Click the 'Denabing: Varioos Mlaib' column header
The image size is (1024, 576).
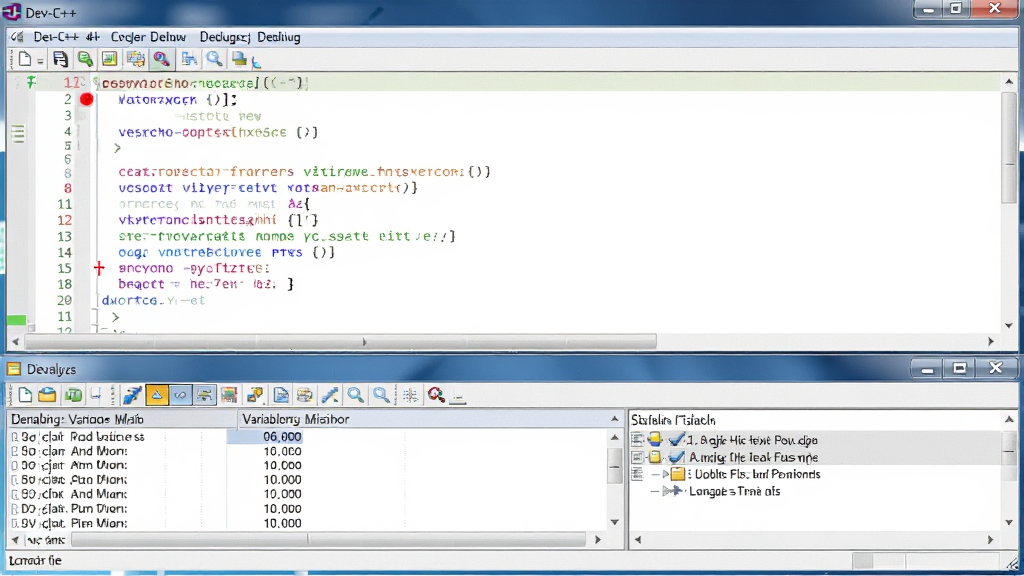(123, 419)
